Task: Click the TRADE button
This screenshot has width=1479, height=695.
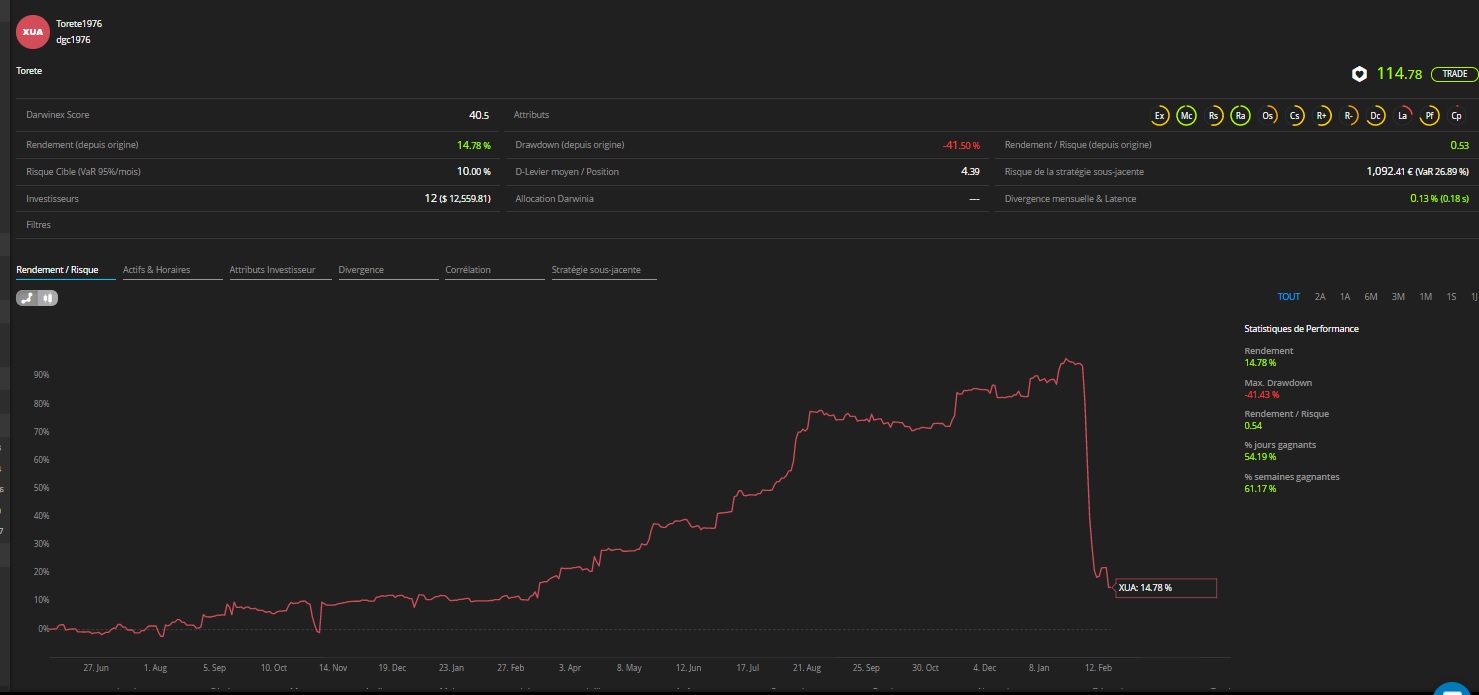Action: pos(1454,74)
